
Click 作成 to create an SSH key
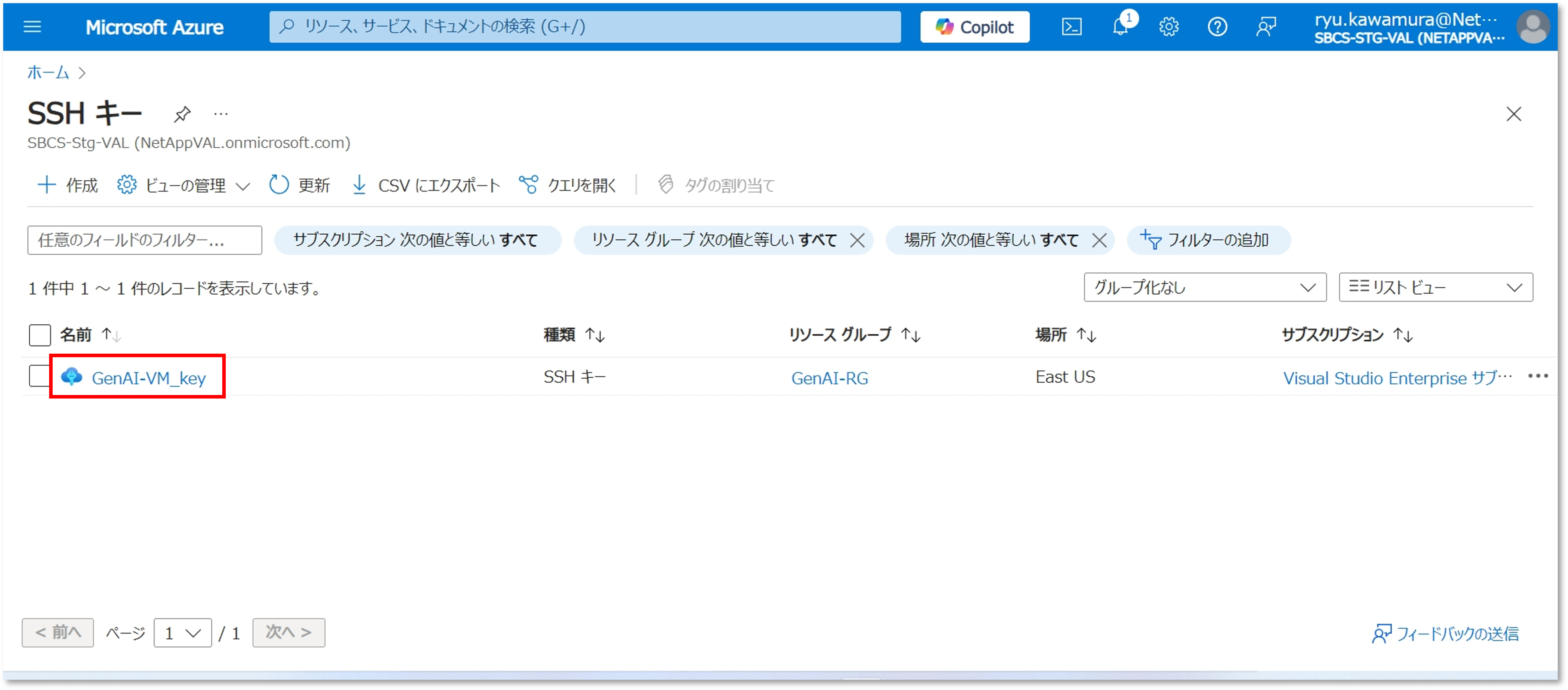coord(67,185)
